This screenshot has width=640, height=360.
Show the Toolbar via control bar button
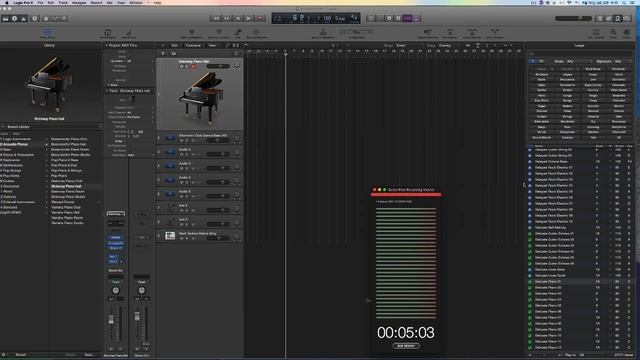[x=23, y=18]
